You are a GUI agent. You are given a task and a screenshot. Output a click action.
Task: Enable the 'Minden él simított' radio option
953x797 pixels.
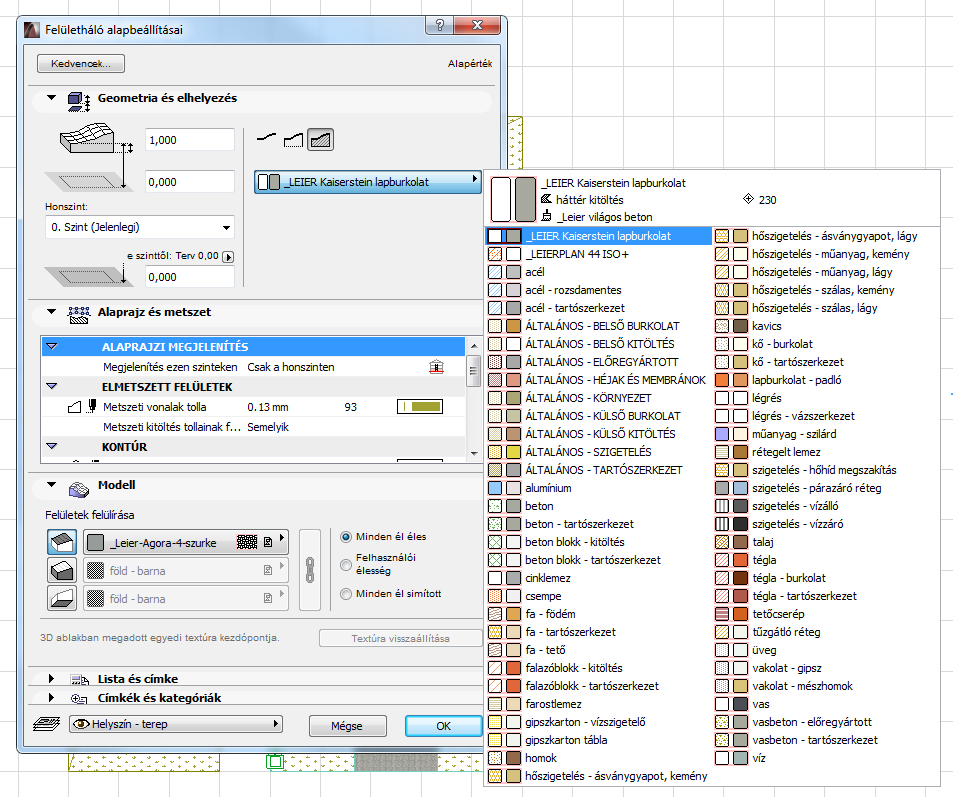point(346,594)
